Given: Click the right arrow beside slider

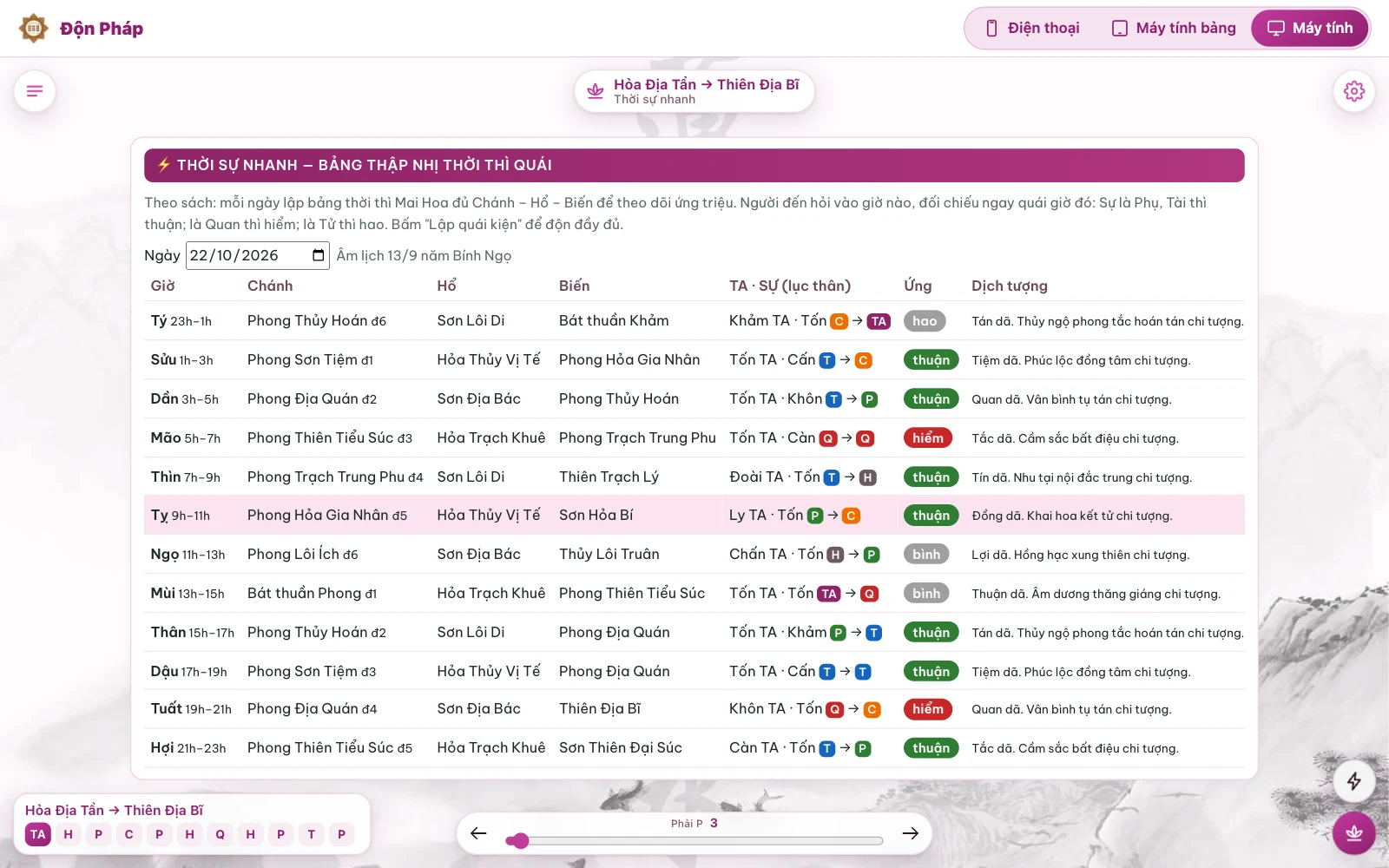Looking at the screenshot, I should pos(910,833).
